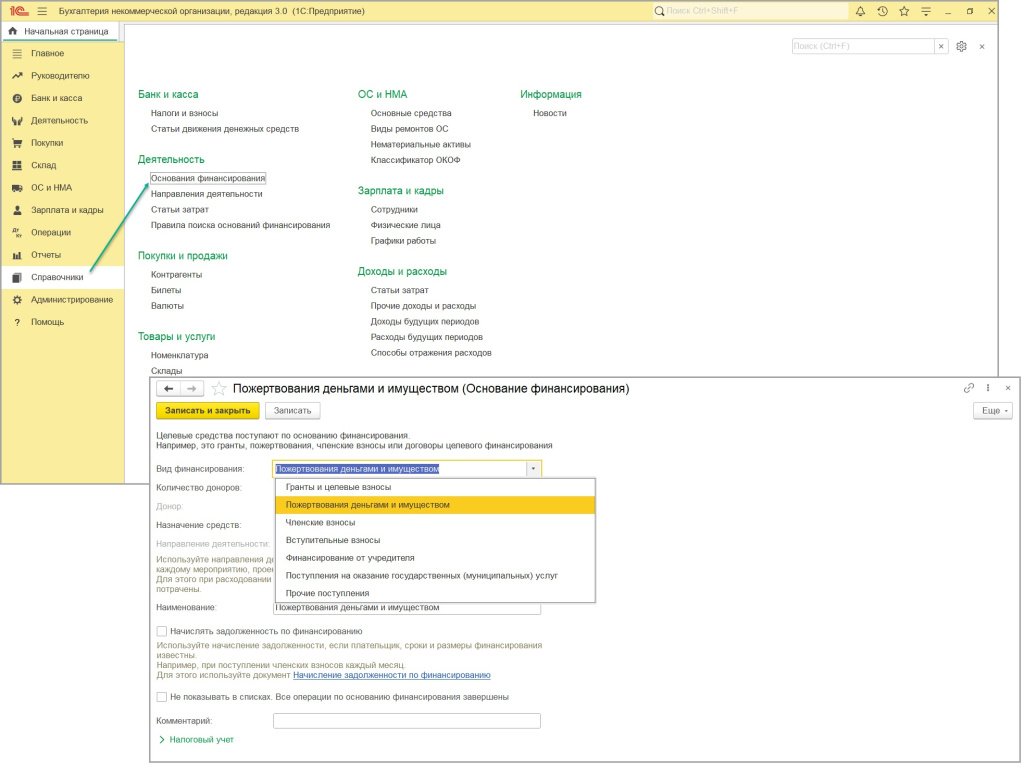The height and width of the screenshot is (768, 1024).
Task: Click into the Комментарий text field
Action: point(406,720)
